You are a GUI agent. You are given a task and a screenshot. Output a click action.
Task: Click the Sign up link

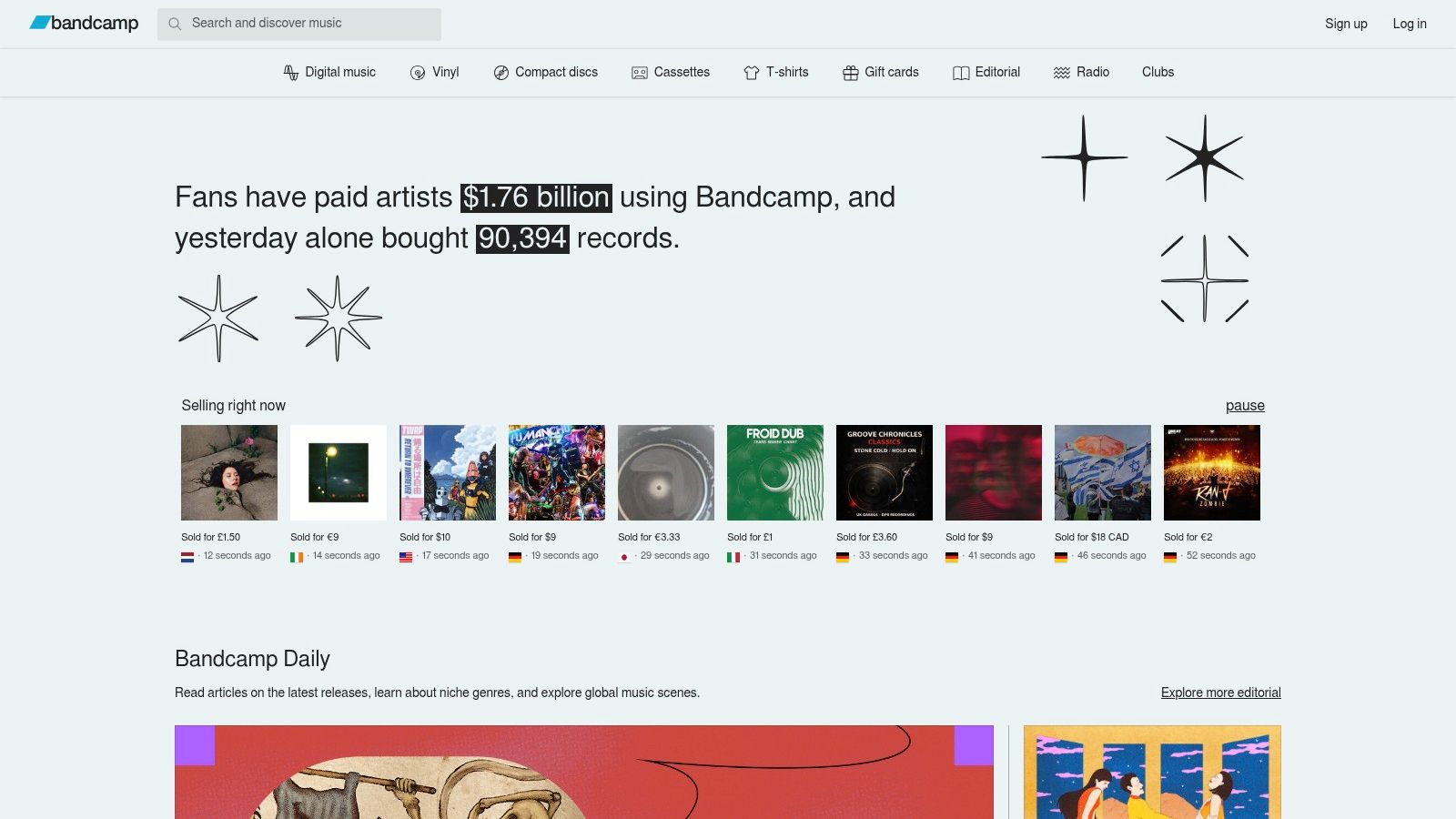[x=1346, y=24]
